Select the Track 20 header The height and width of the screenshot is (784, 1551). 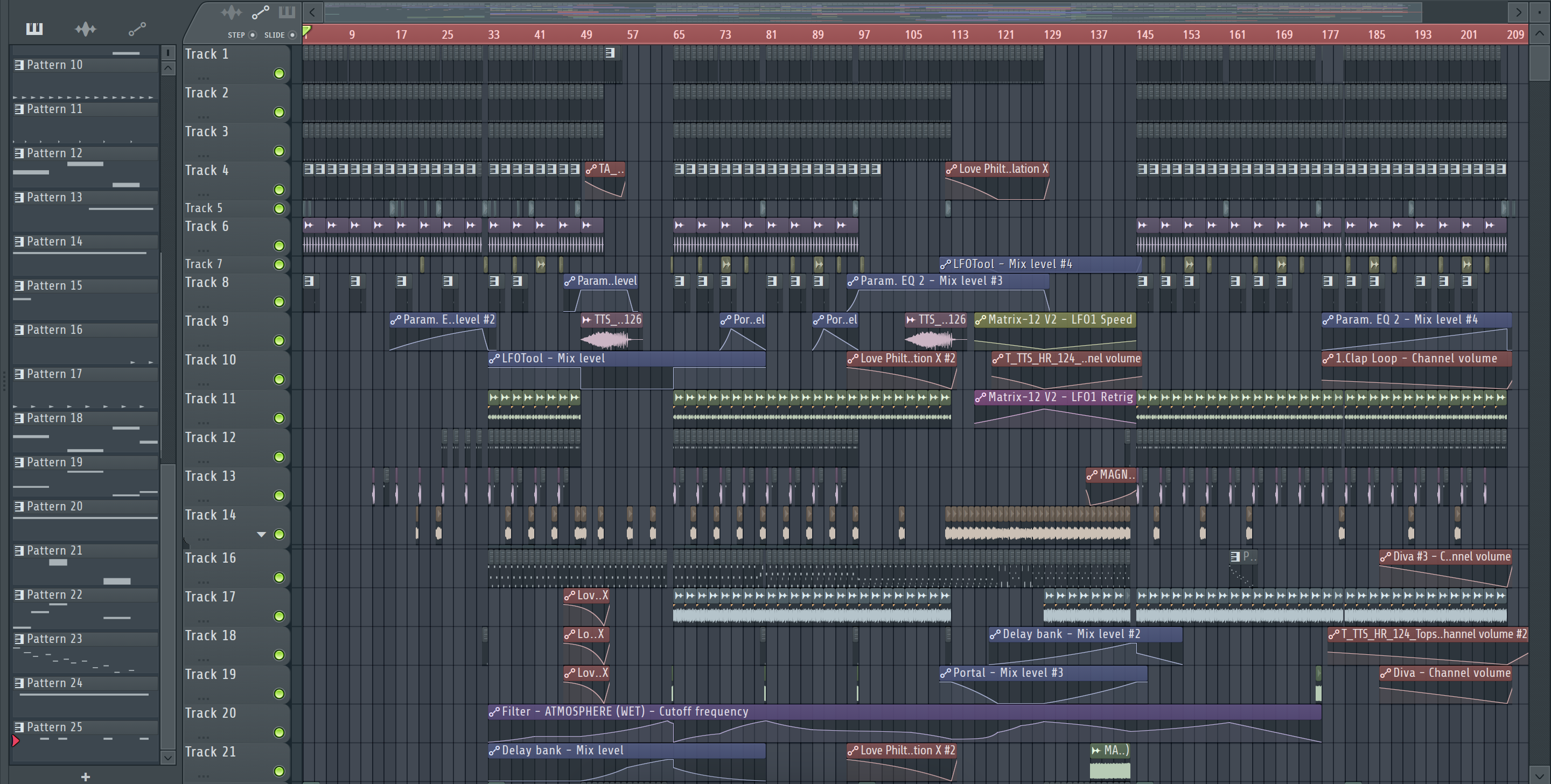tap(236, 723)
